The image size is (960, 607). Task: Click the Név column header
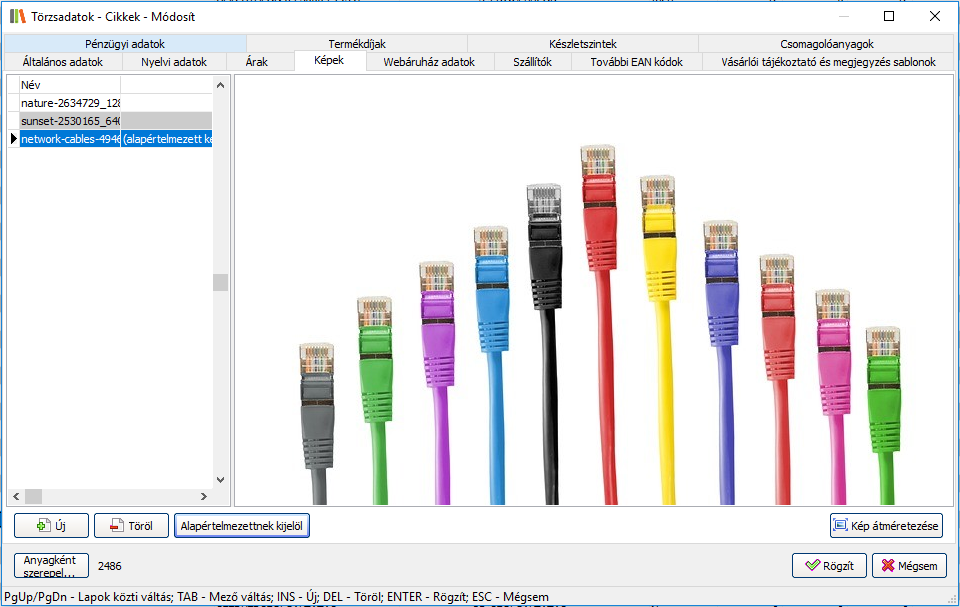pyautogui.click(x=70, y=85)
